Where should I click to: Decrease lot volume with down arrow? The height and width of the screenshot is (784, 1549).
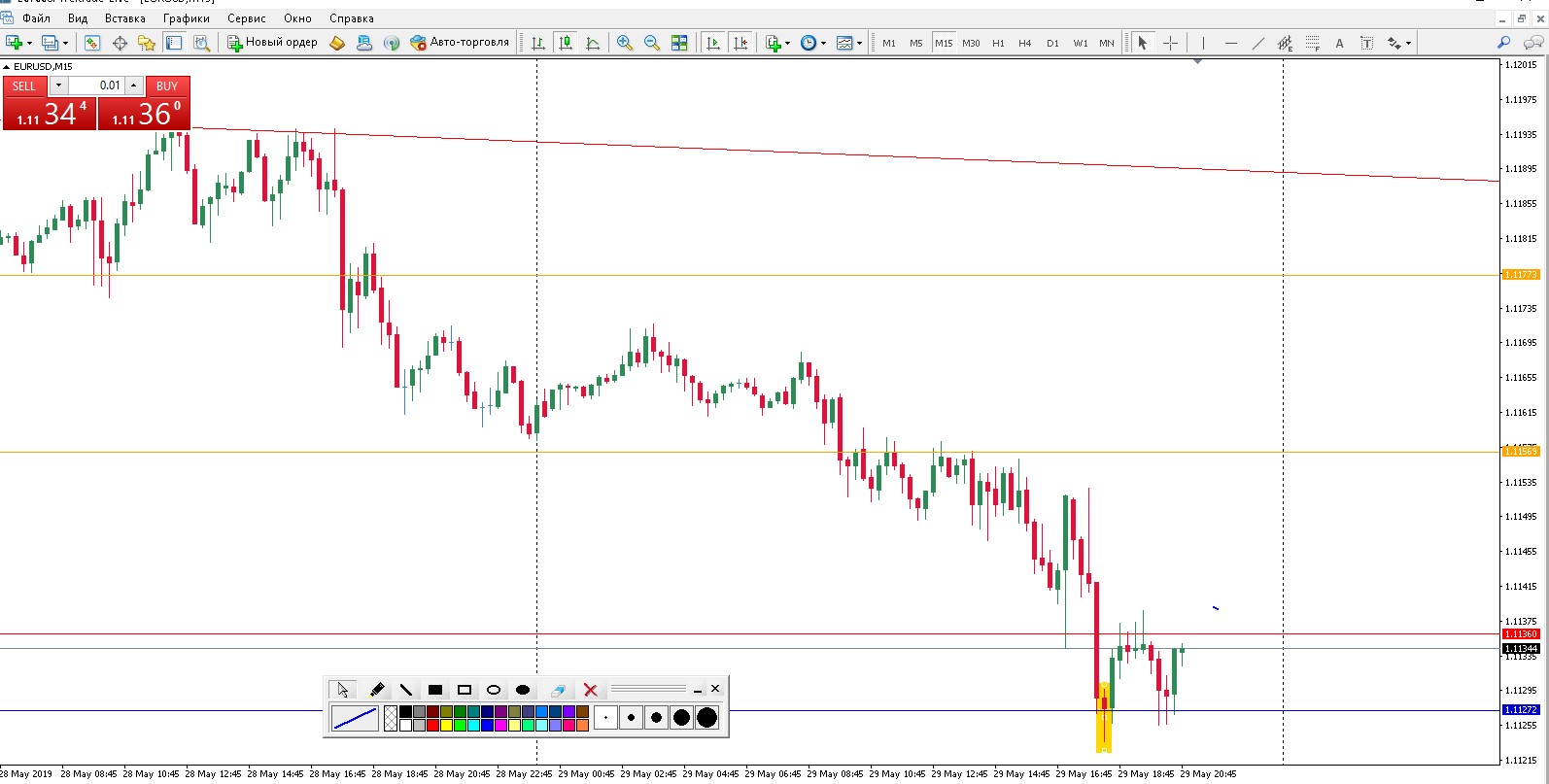[58, 85]
